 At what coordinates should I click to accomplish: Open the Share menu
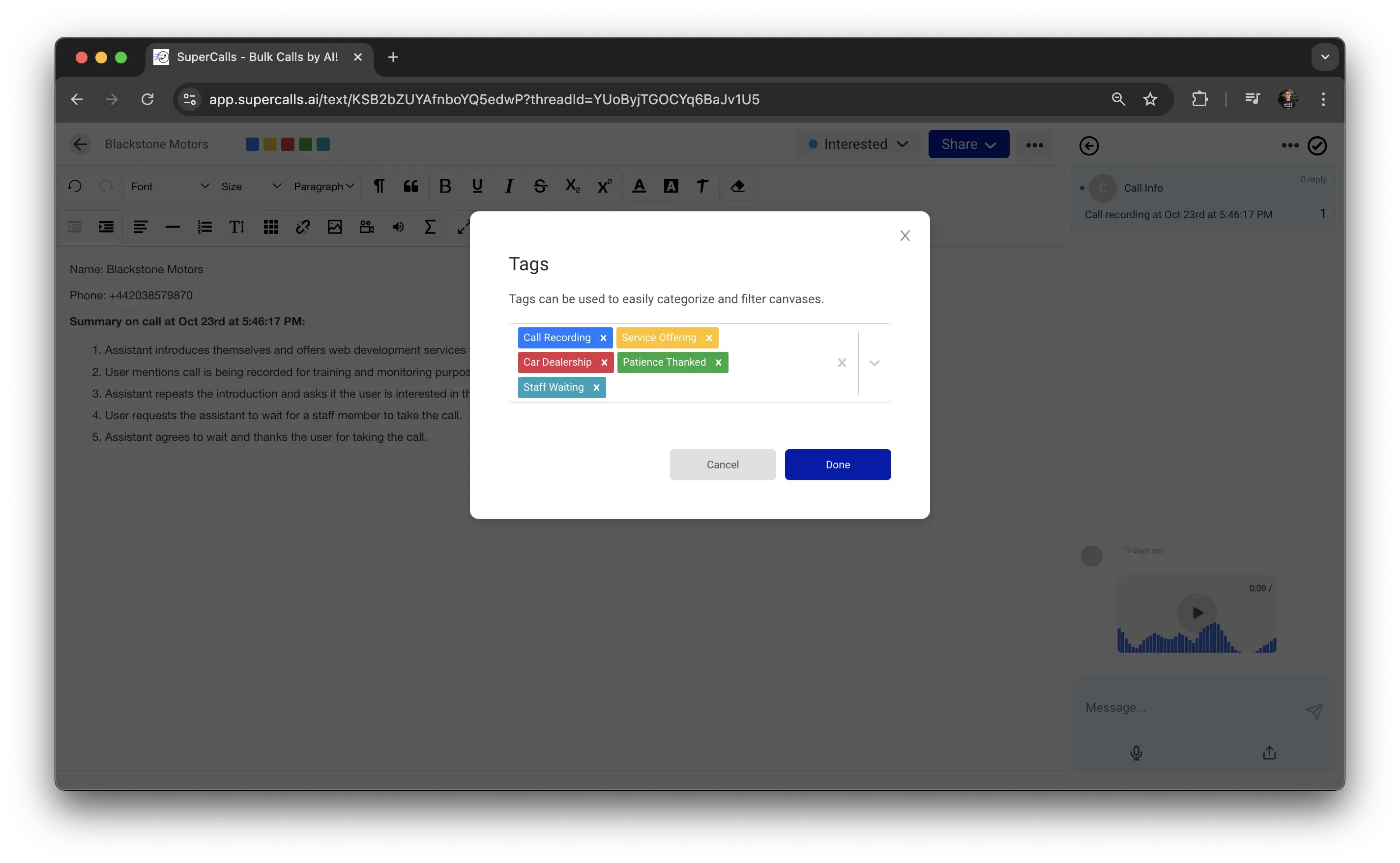coord(968,144)
